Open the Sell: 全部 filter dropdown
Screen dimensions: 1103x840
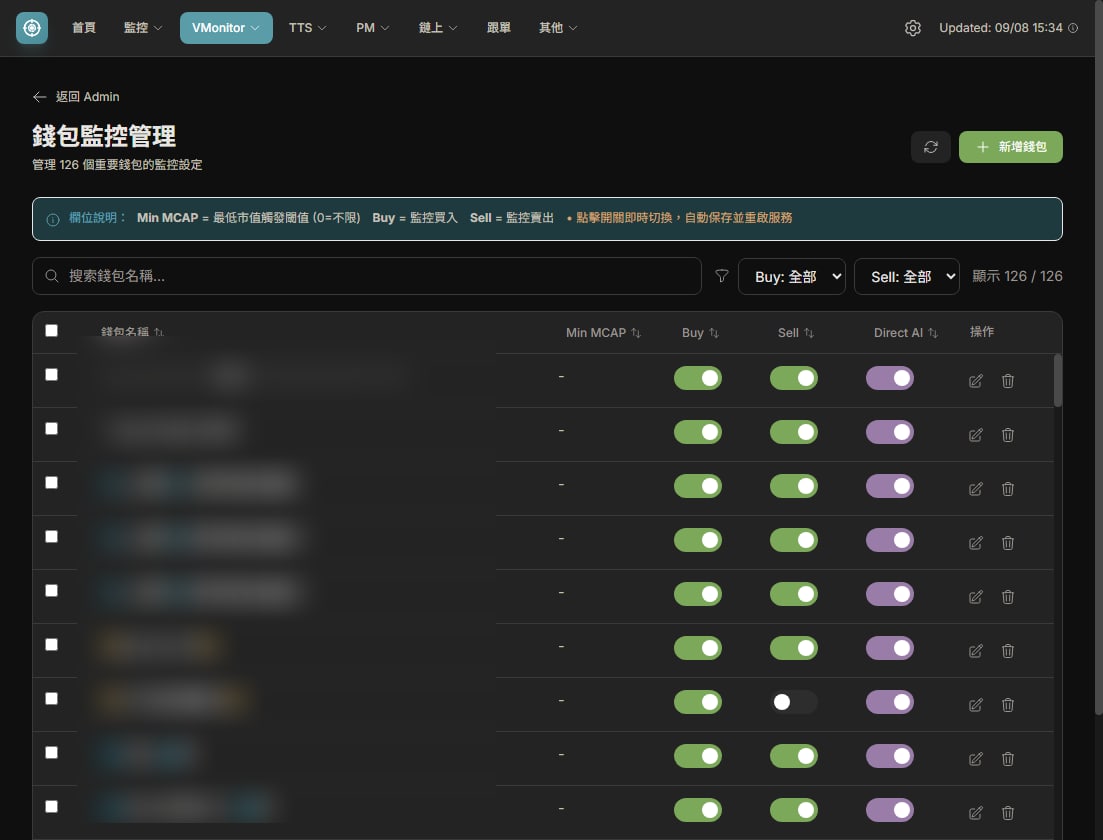tap(907, 276)
